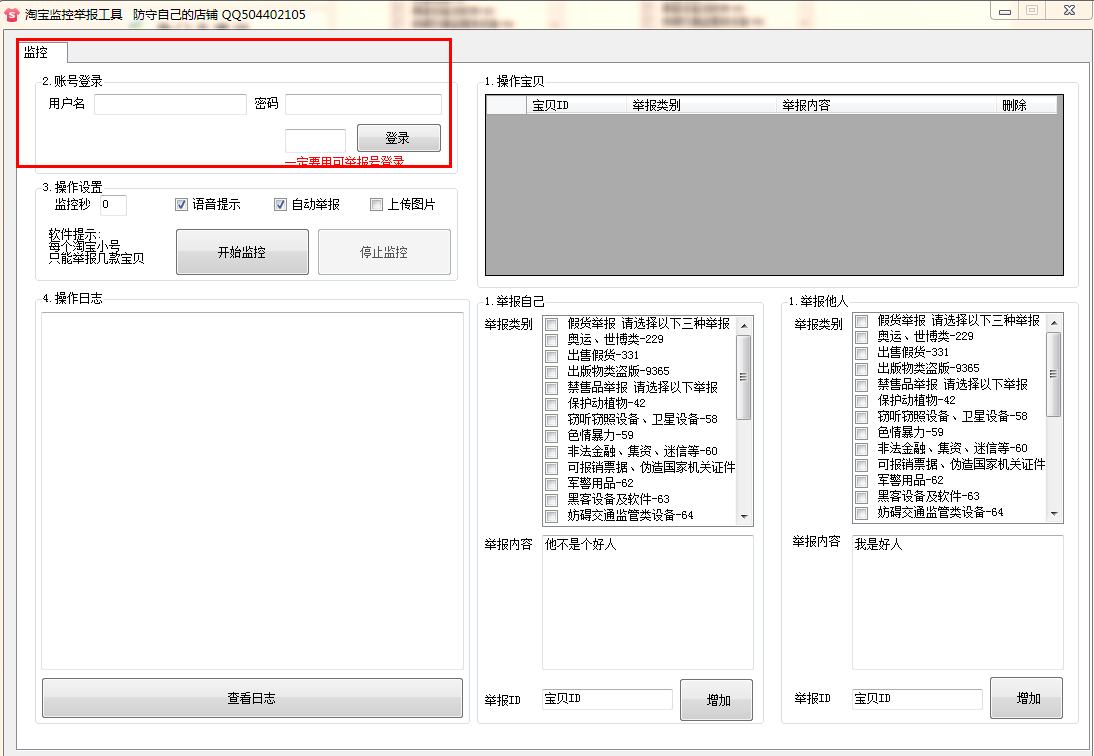This screenshot has width=1094, height=756.
Task: Click the 举报他人 list scrollbar thumb
Action: 1054,375
